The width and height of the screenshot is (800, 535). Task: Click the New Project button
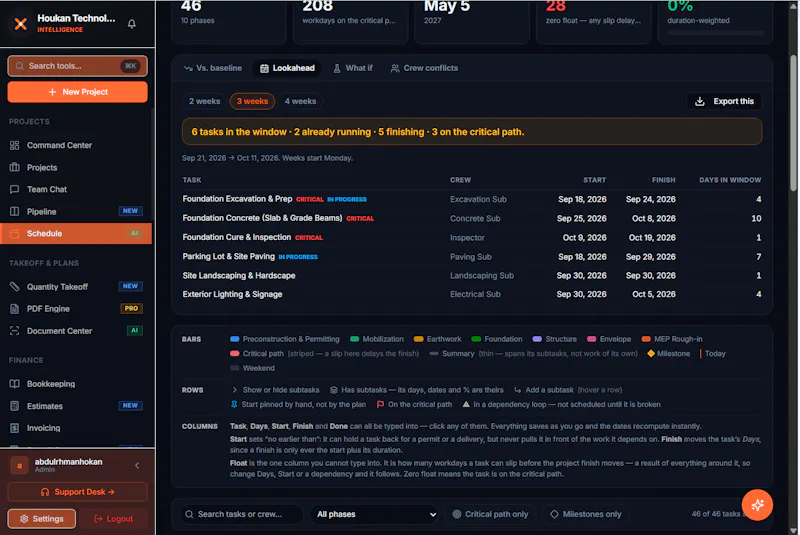(78, 92)
